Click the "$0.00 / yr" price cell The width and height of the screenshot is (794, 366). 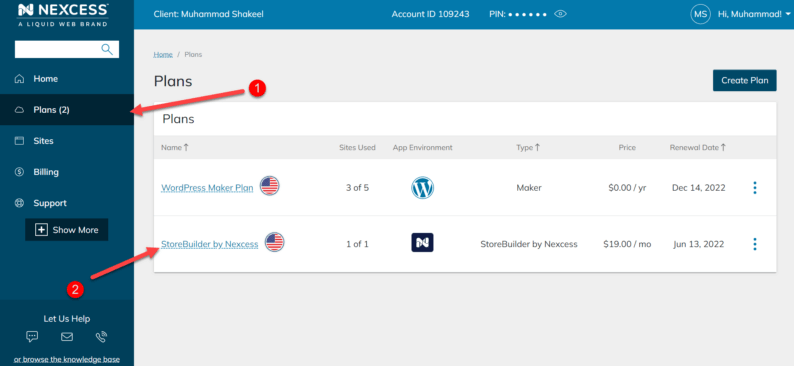[x=627, y=188]
